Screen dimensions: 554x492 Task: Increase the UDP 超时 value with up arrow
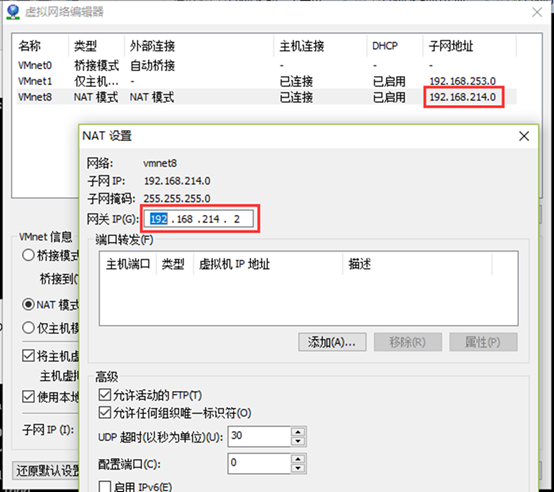click(x=298, y=432)
